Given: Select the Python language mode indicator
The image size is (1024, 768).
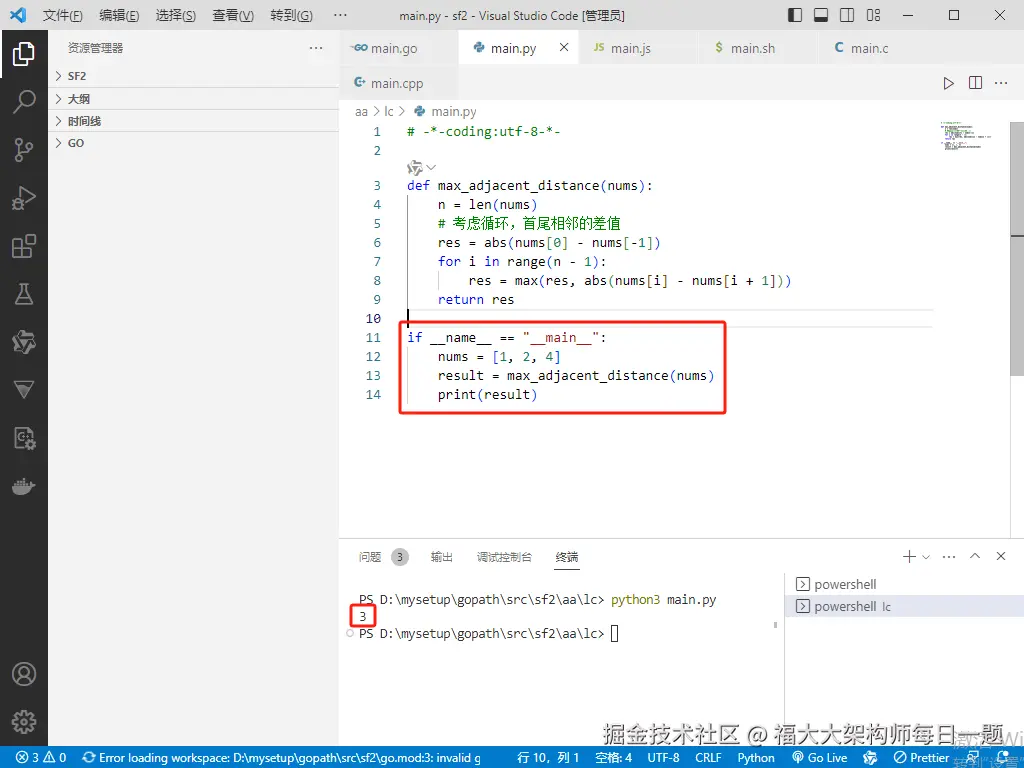Looking at the screenshot, I should [x=756, y=758].
